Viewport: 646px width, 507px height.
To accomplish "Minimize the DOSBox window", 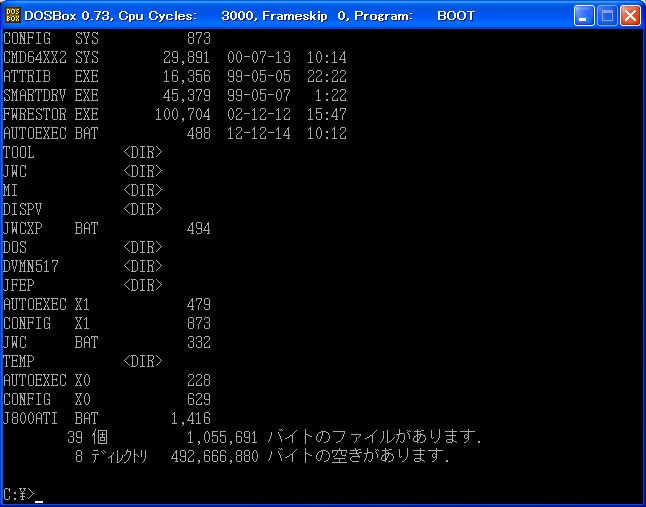I will coord(584,16).
